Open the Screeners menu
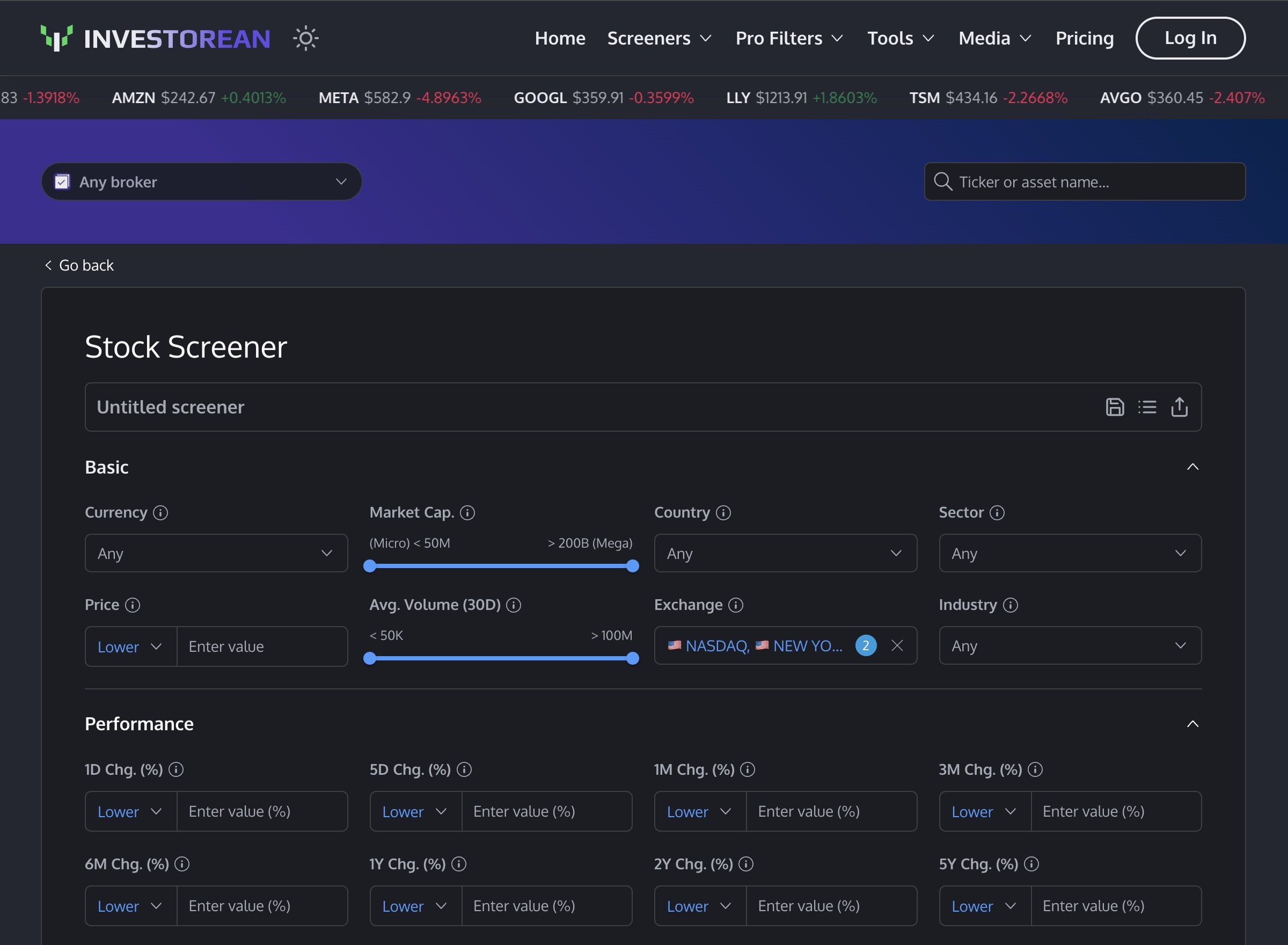This screenshot has height=945, width=1288. pos(660,38)
